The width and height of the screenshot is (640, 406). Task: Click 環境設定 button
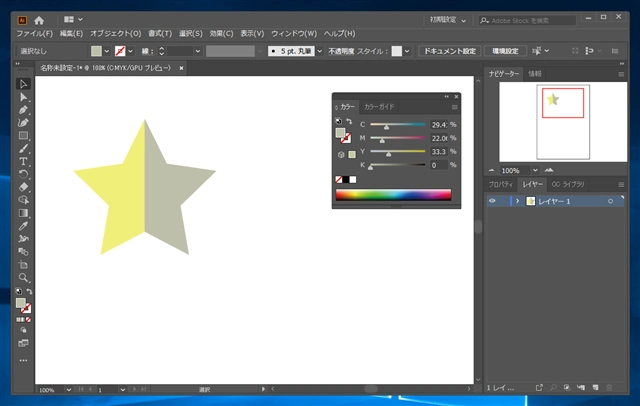(x=505, y=51)
